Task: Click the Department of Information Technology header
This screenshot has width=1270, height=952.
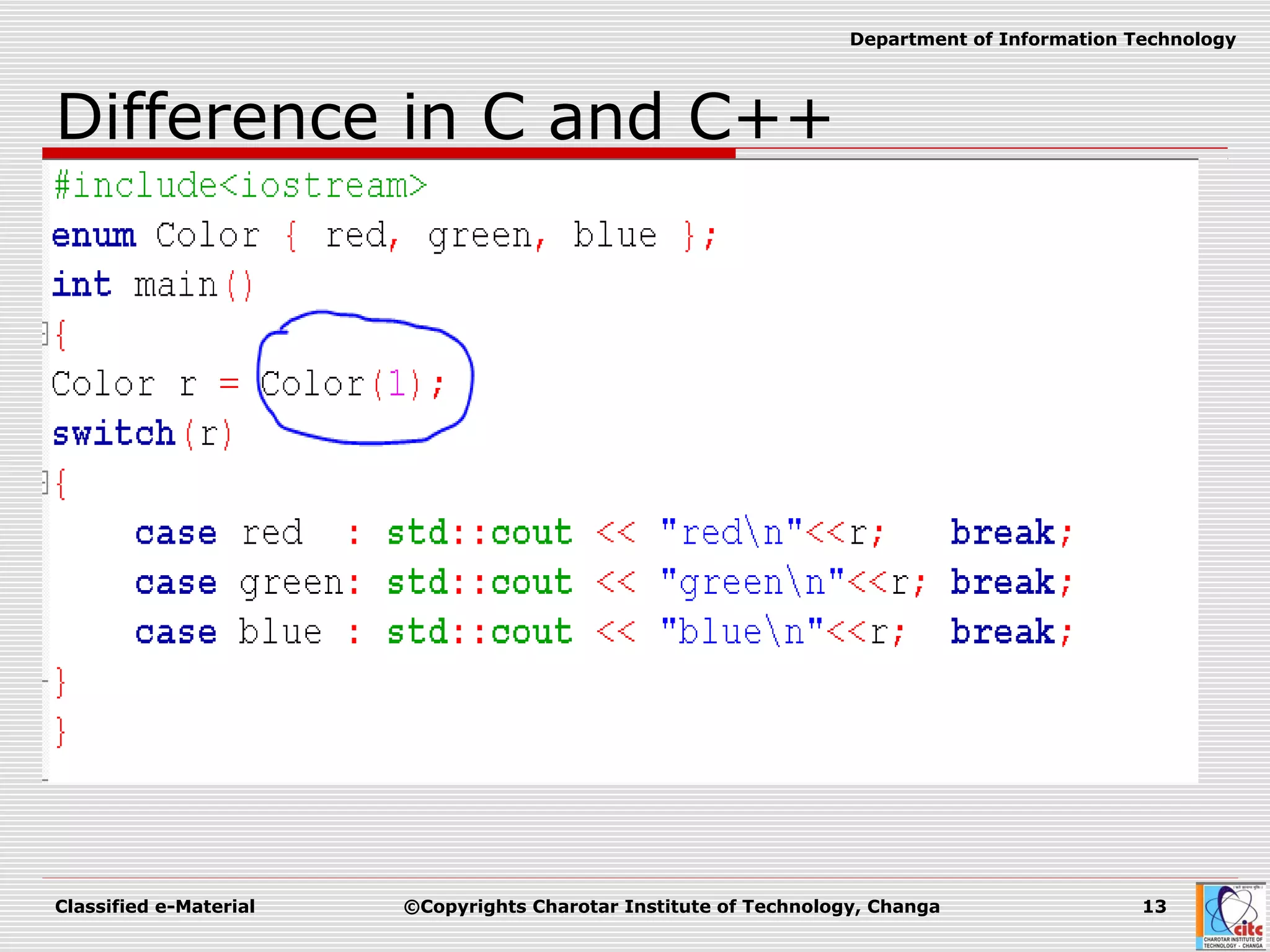Action: tap(1042, 40)
